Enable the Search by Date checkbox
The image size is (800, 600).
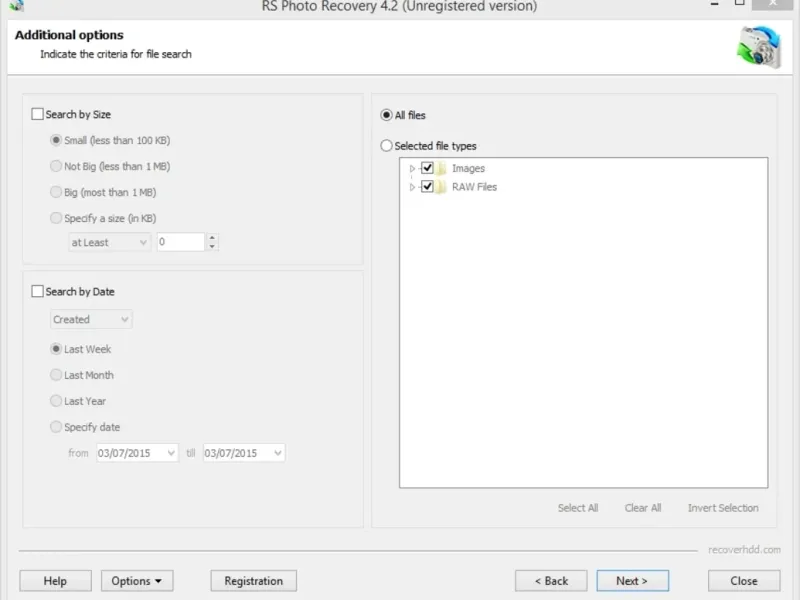(x=38, y=292)
